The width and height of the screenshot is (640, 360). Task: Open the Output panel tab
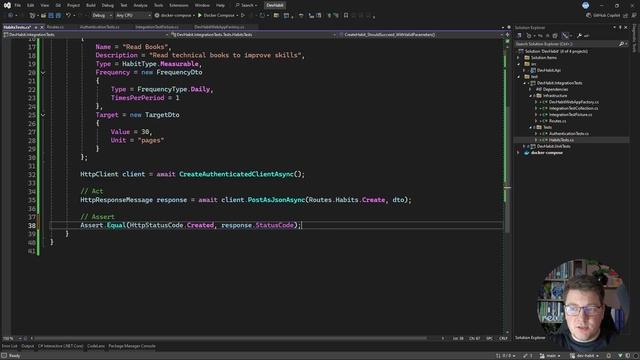[28, 346]
